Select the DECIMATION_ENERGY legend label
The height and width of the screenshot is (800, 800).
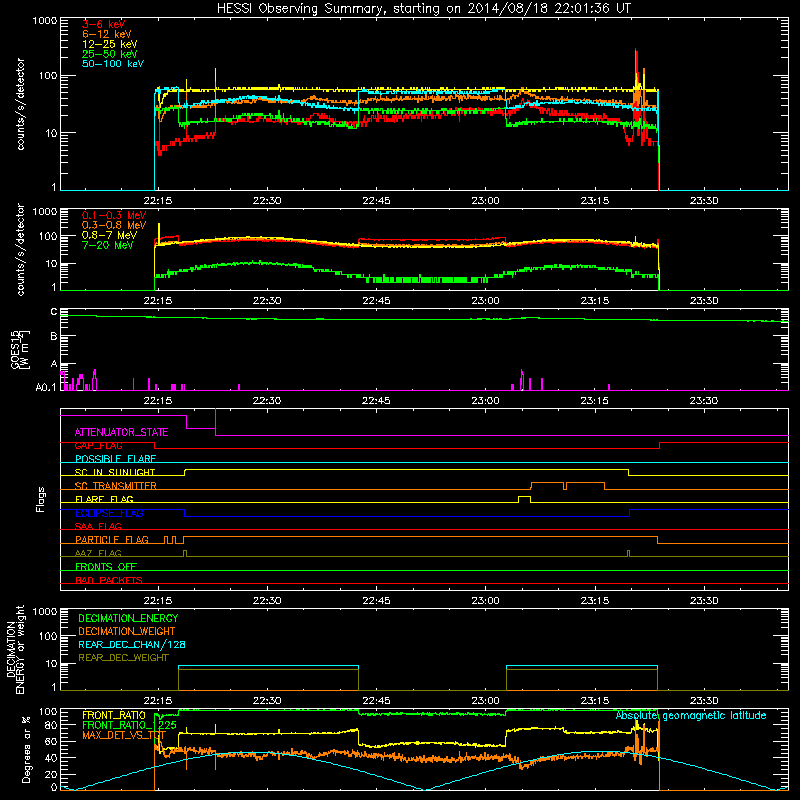click(128, 618)
